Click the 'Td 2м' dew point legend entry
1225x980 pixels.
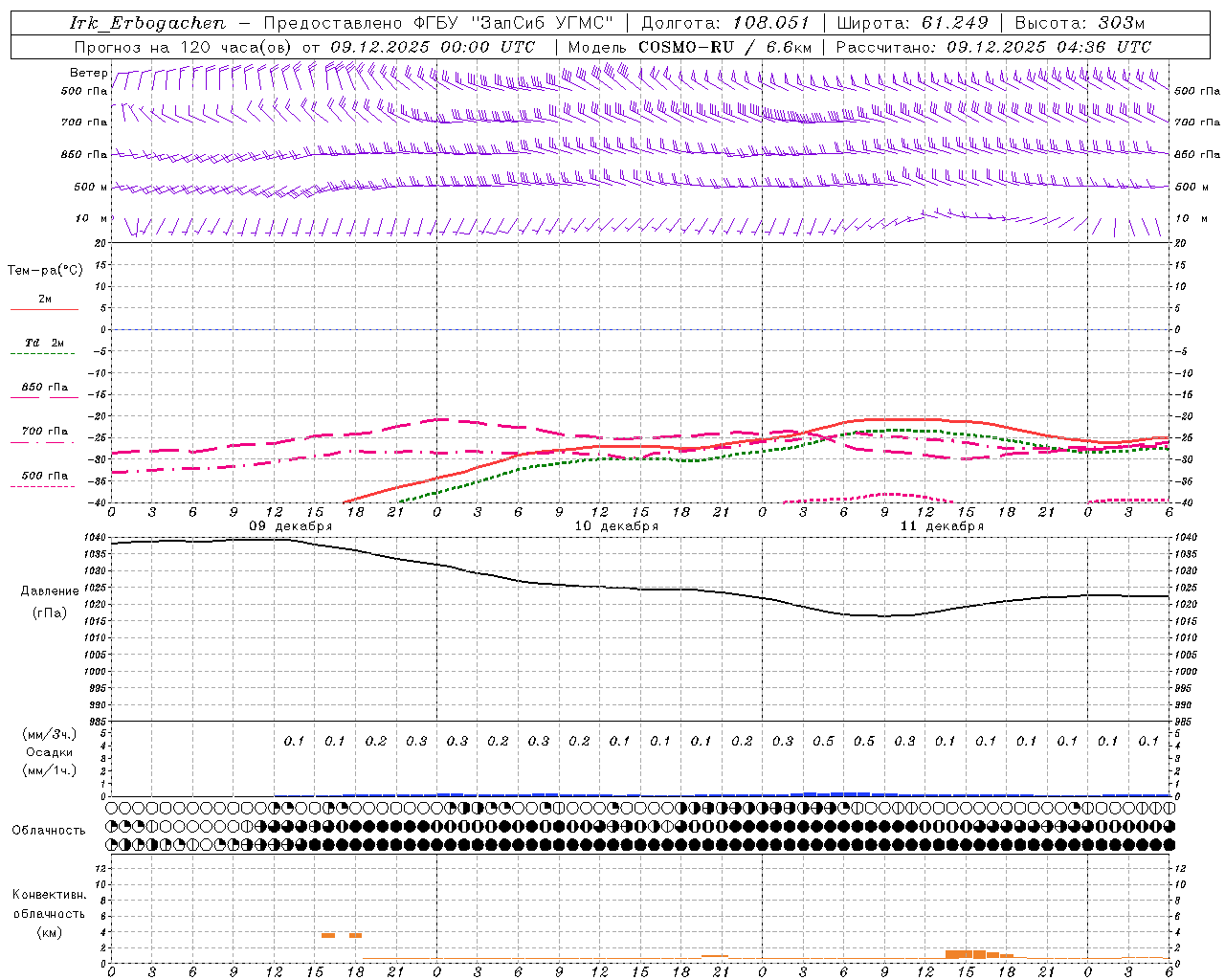[x=45, y=343]
